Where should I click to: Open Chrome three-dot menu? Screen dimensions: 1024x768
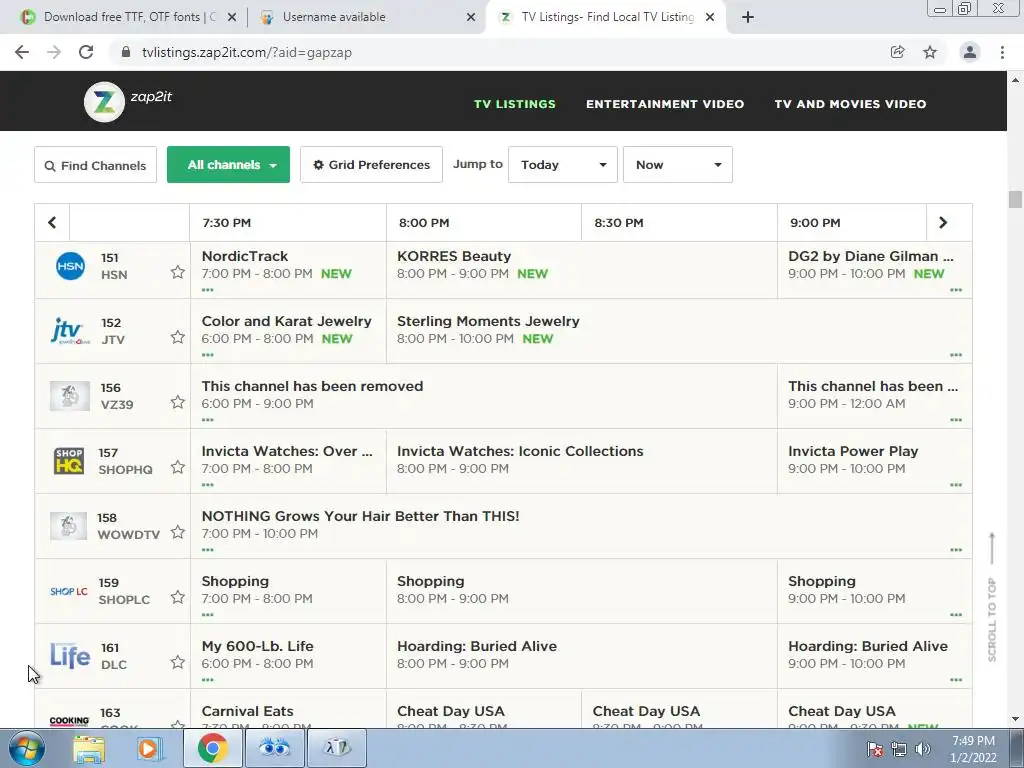point(1002,52)
